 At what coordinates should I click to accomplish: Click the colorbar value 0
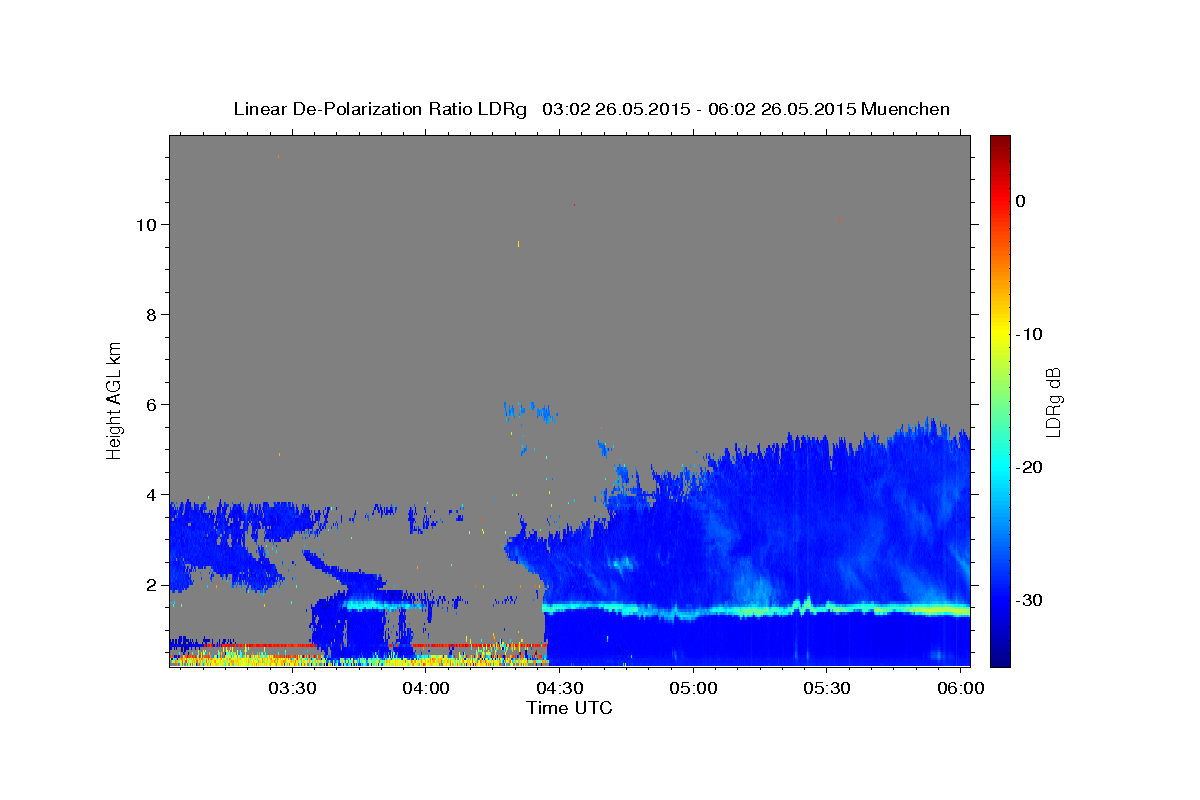(x=1021, y=201)
